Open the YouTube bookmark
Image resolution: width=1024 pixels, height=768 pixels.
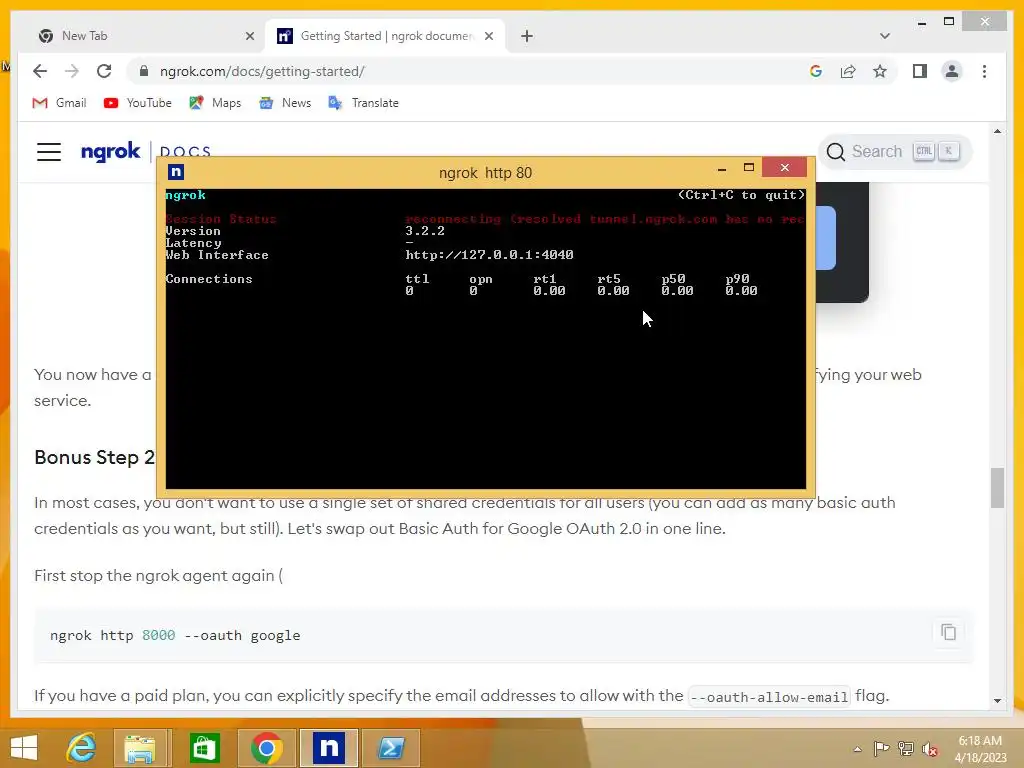[137, 103]
